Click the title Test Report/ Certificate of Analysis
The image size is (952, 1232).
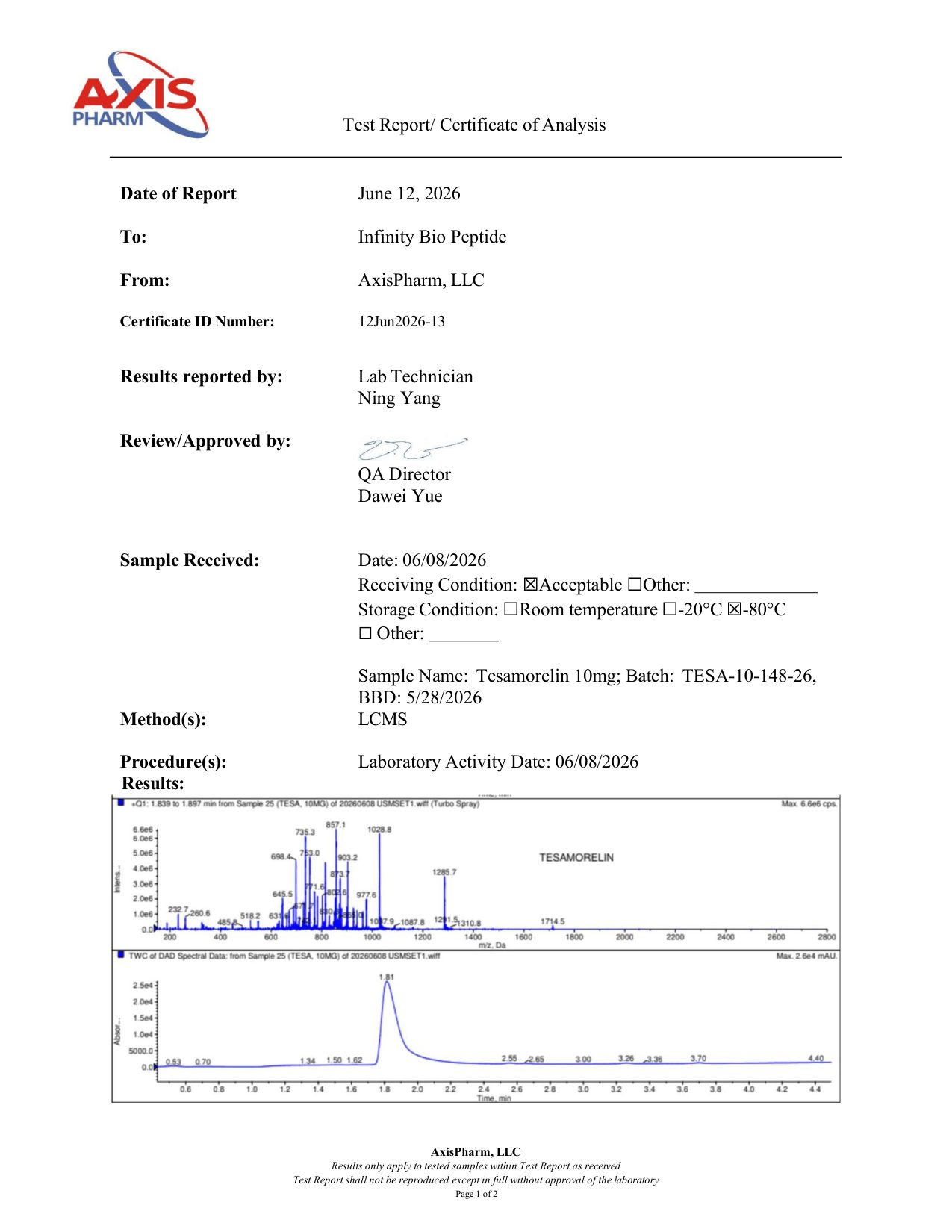474,125
